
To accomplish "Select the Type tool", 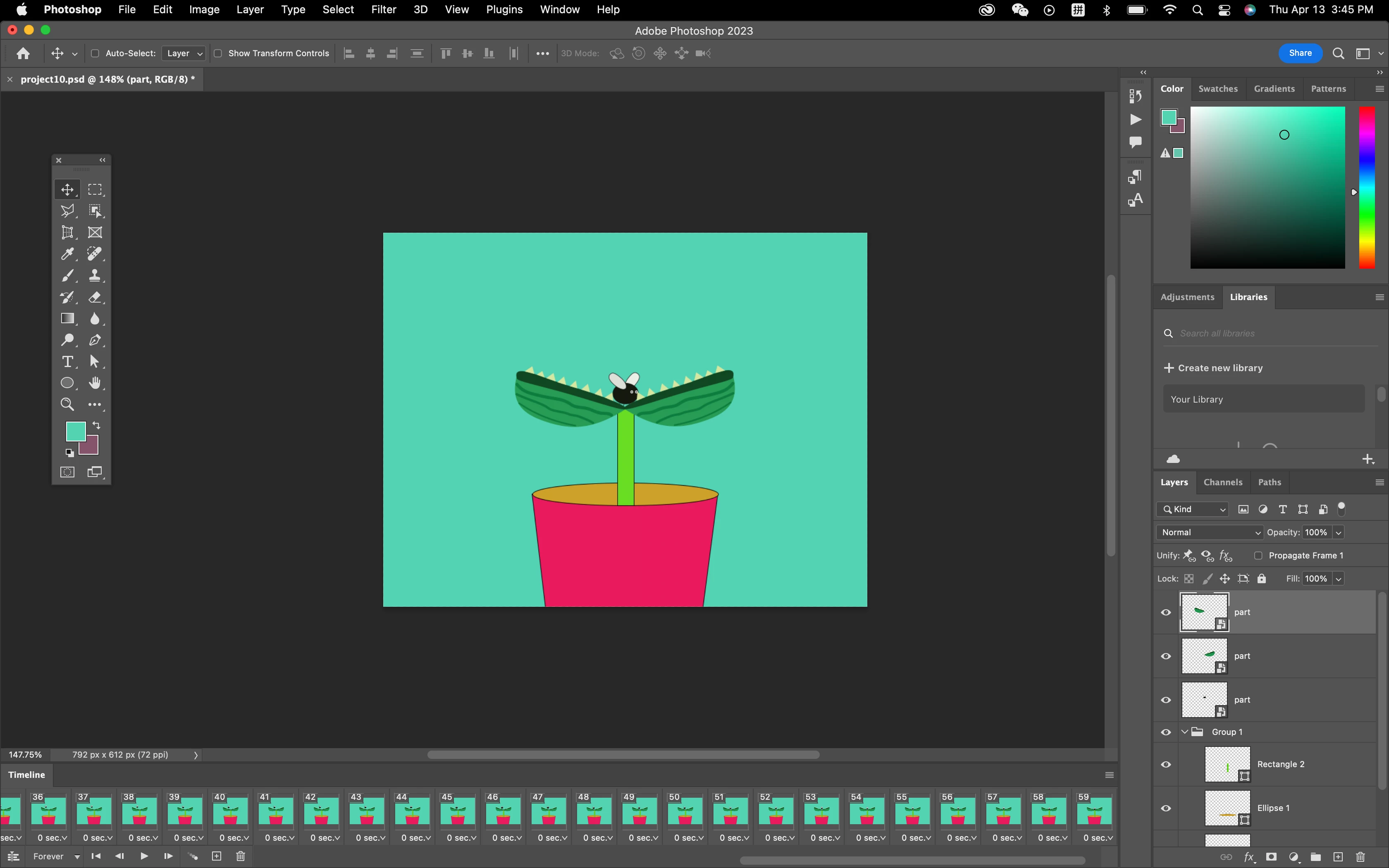I will click(x=67, y=362).
